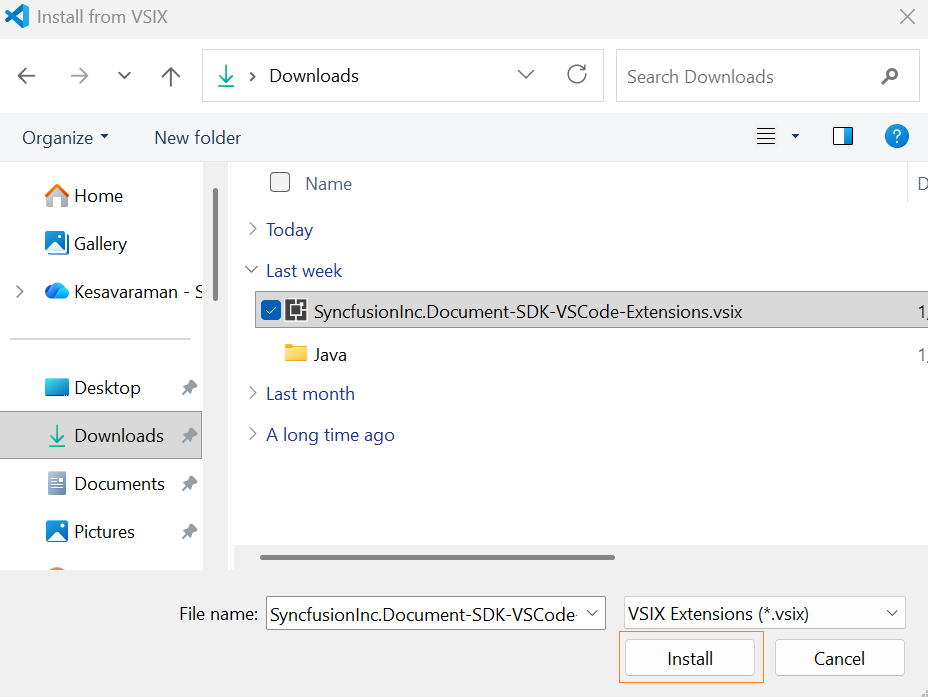
Task: Click the Install button
Action: (690, 657)
